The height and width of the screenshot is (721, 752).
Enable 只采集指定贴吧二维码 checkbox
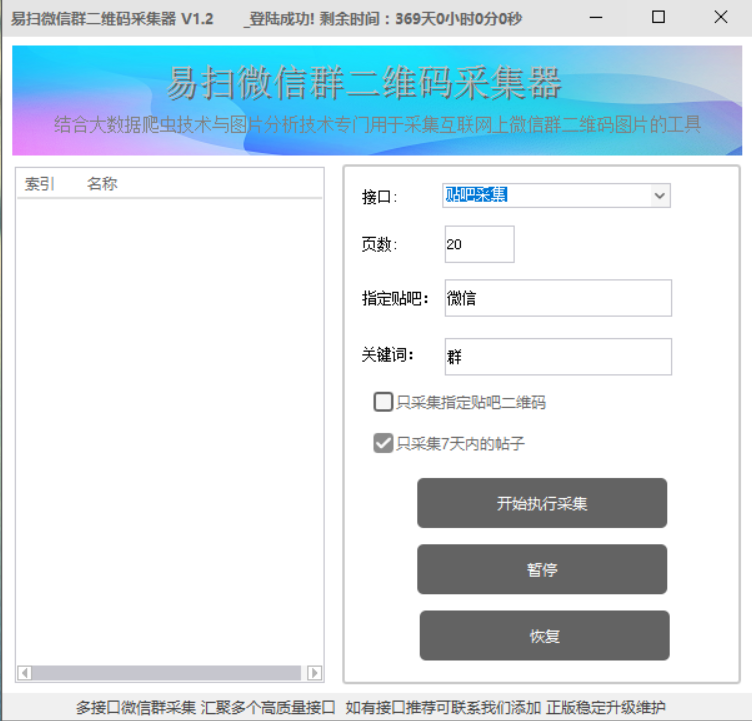[383, 402]
